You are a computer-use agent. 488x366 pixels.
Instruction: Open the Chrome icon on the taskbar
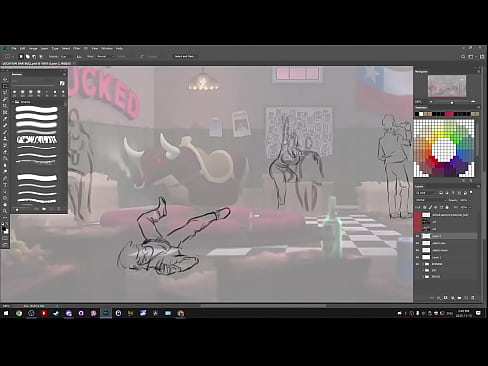click(19, 313)
